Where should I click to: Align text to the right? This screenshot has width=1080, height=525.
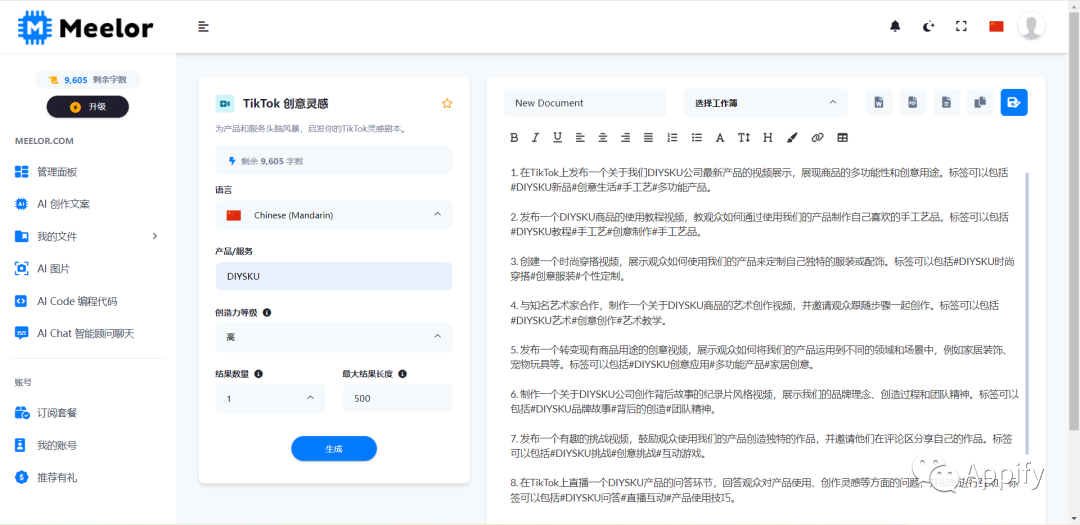coord(625,138)
